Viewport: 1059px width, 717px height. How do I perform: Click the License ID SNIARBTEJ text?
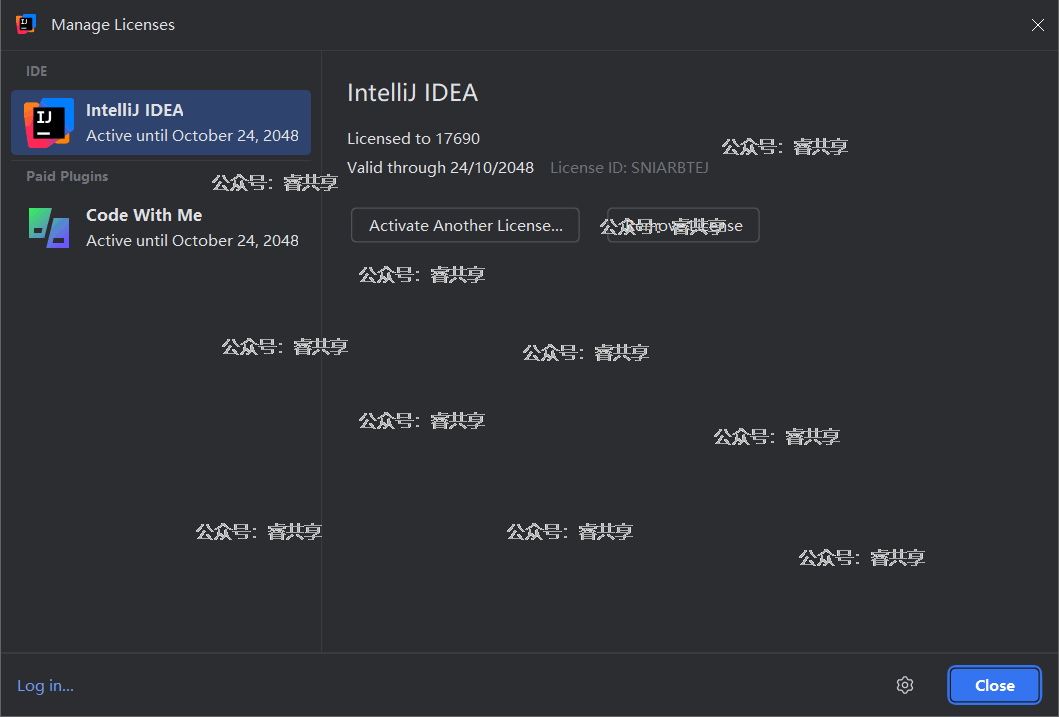click(629, 168)
